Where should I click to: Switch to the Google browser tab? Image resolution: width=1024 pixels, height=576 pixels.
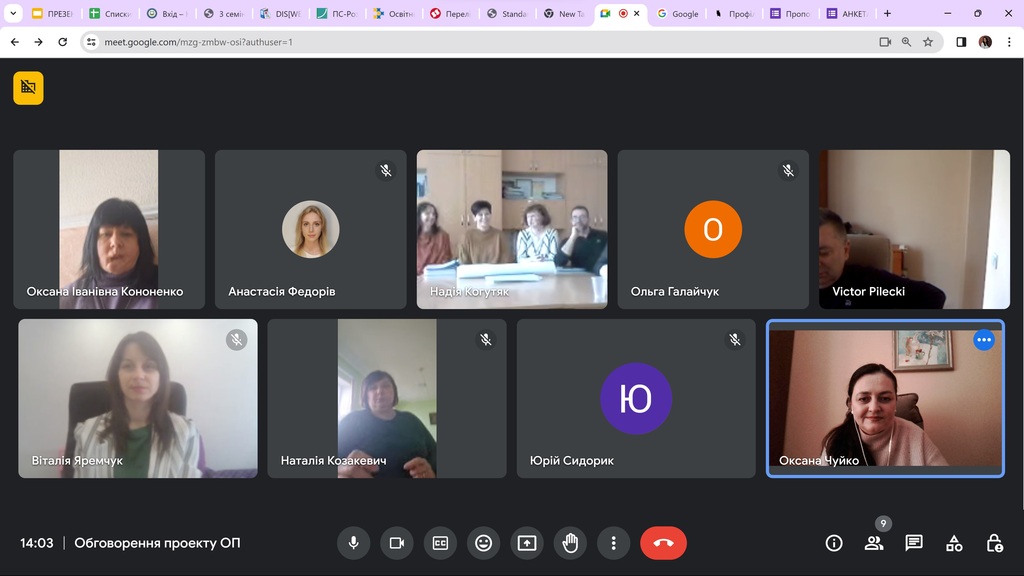pyautogui.click(x=678, y=14)
